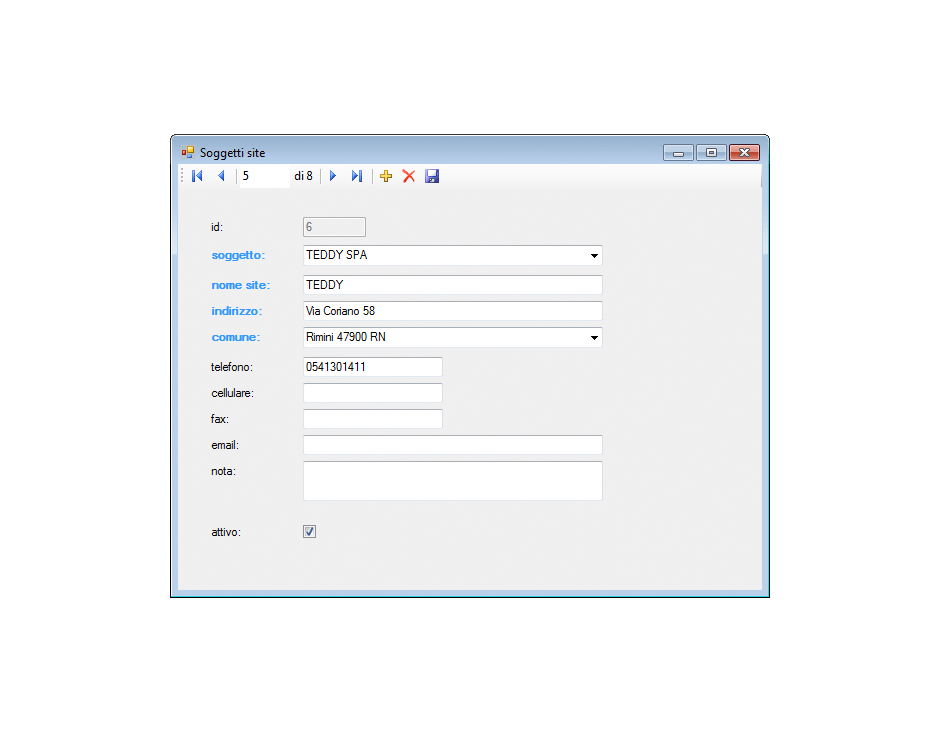The height and width of the screenshot is (732, 940).
Task: Go to the first record
Action: 197,176
